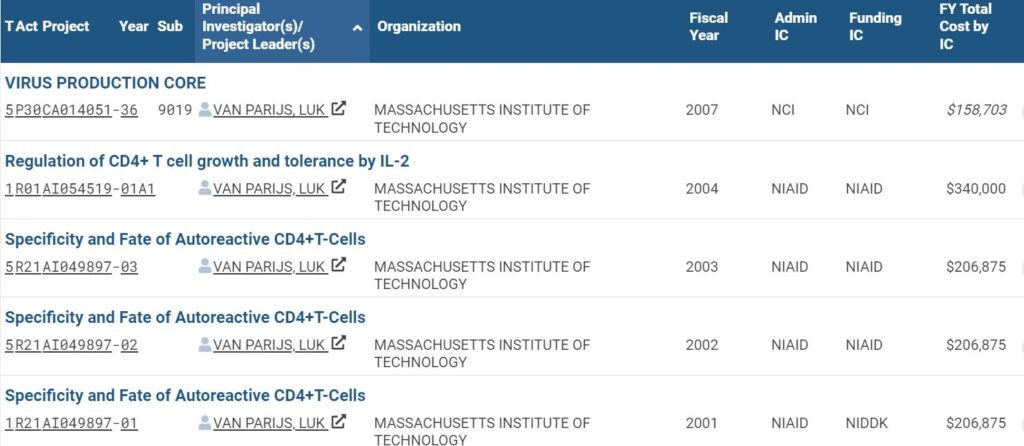Open external link icon for 2007 Van Parijs row

click(338, 108)
